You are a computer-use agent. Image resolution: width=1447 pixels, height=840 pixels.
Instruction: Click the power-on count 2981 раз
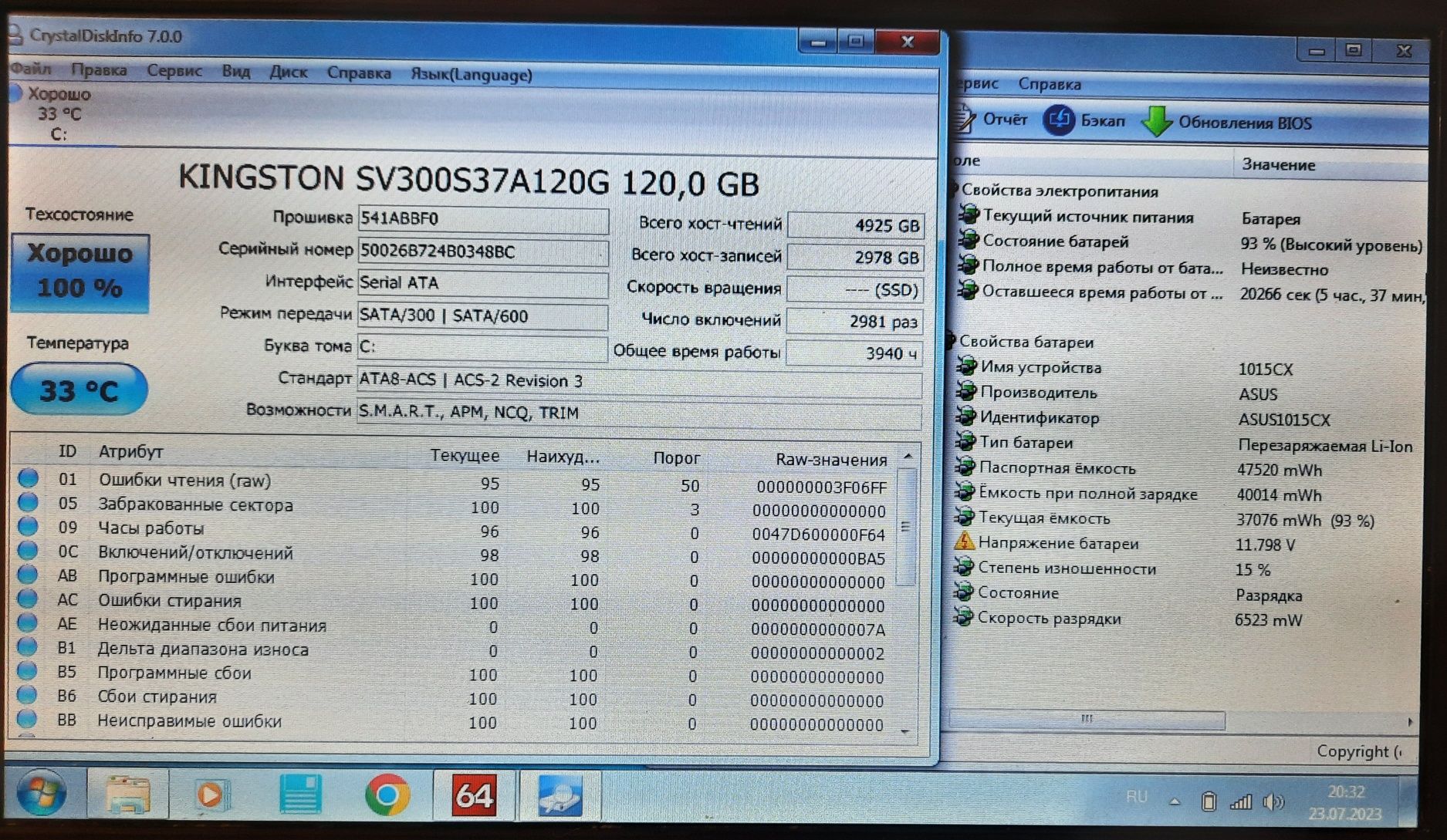854,322
